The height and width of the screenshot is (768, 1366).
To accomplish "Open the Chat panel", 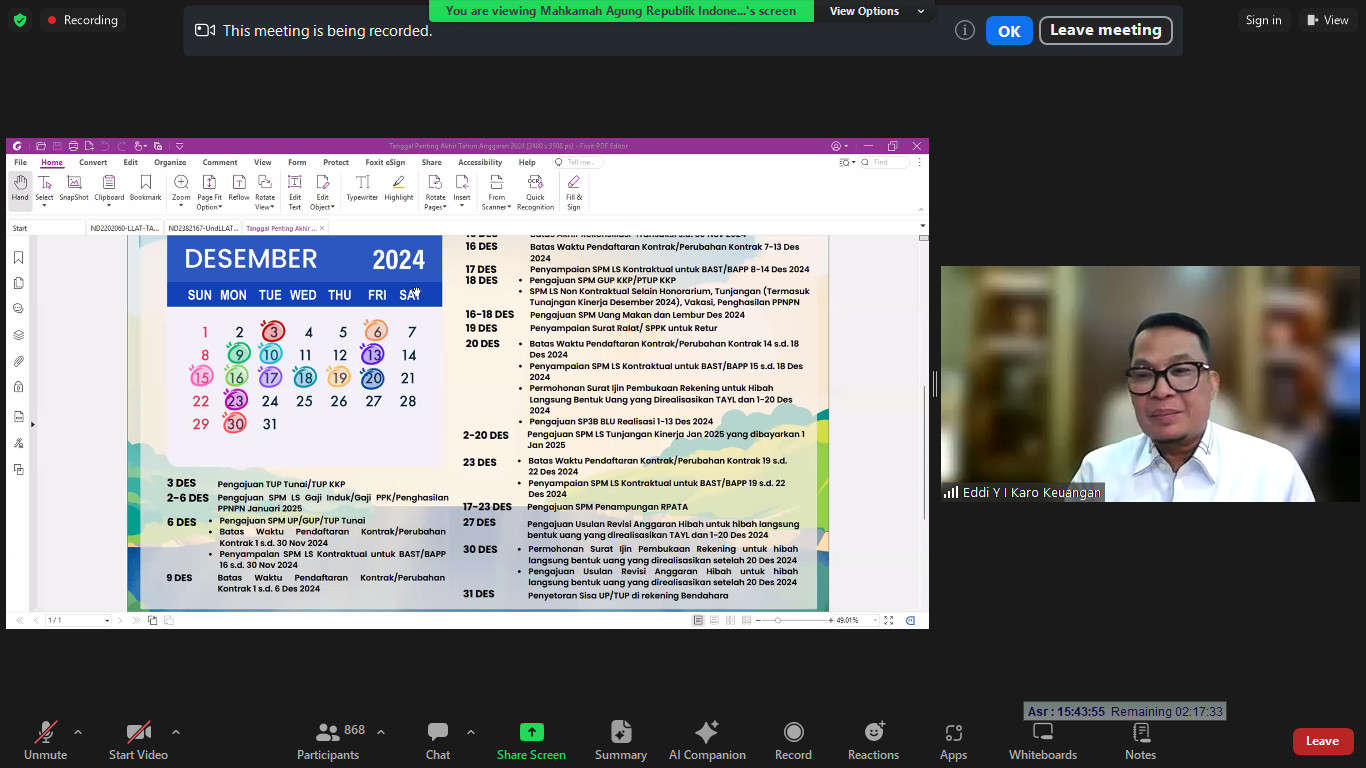I will coord(438,740).
